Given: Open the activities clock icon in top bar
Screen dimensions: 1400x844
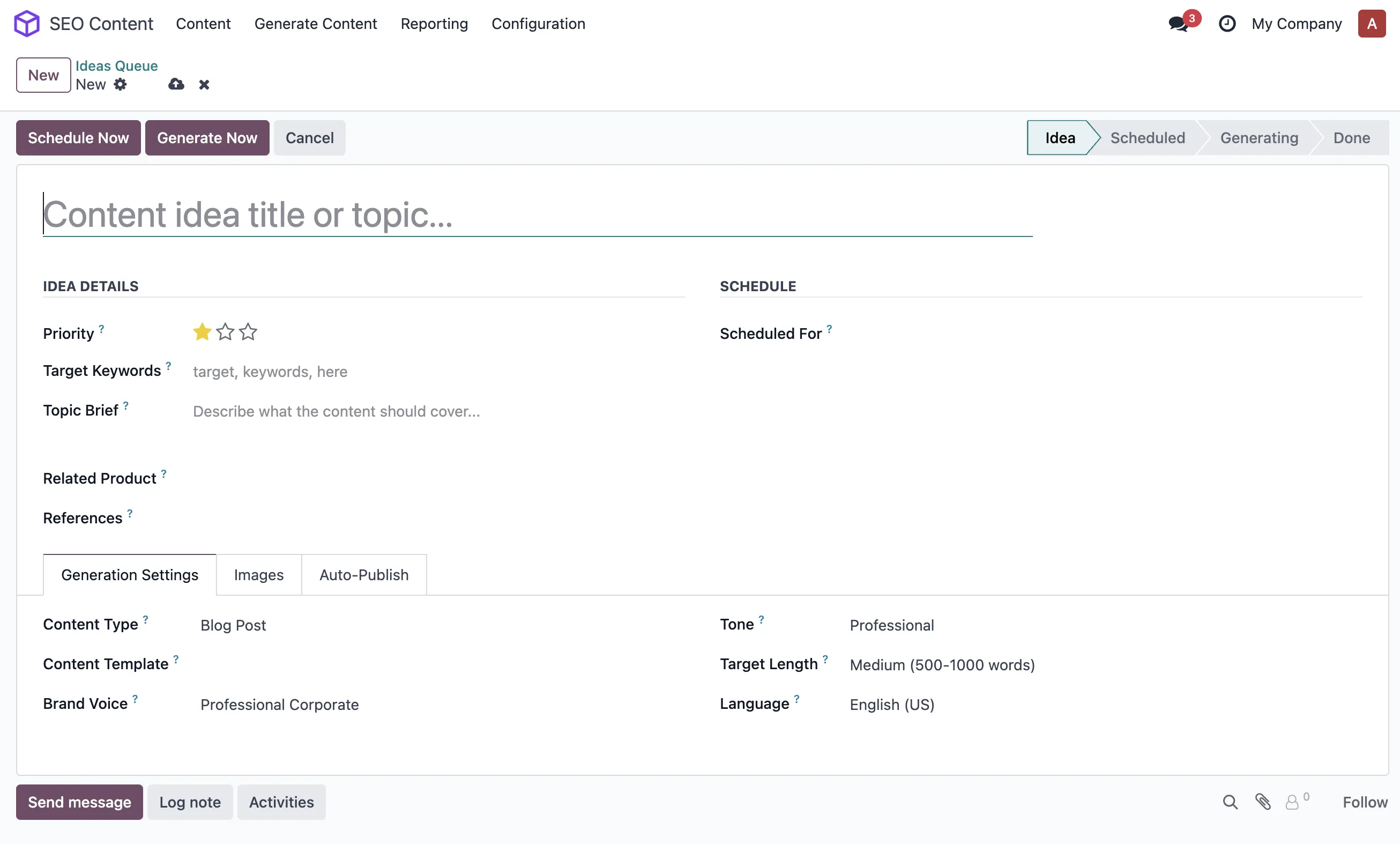Looking at the screenshot, I should 1227,24.
